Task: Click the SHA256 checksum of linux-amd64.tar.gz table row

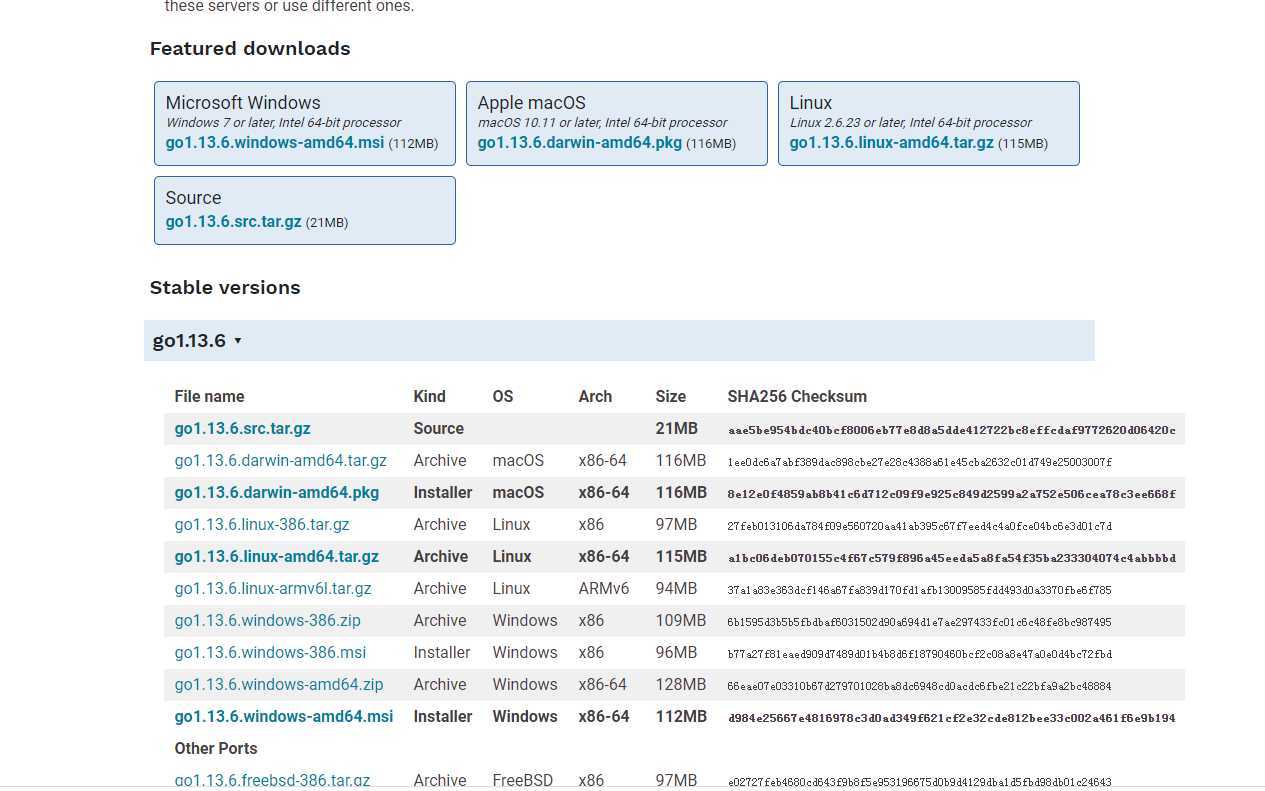Action: [x=952, y=558]
